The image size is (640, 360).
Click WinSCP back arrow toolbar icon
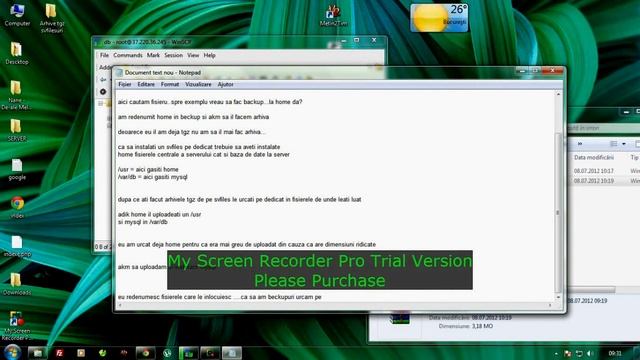click(103, 80)
